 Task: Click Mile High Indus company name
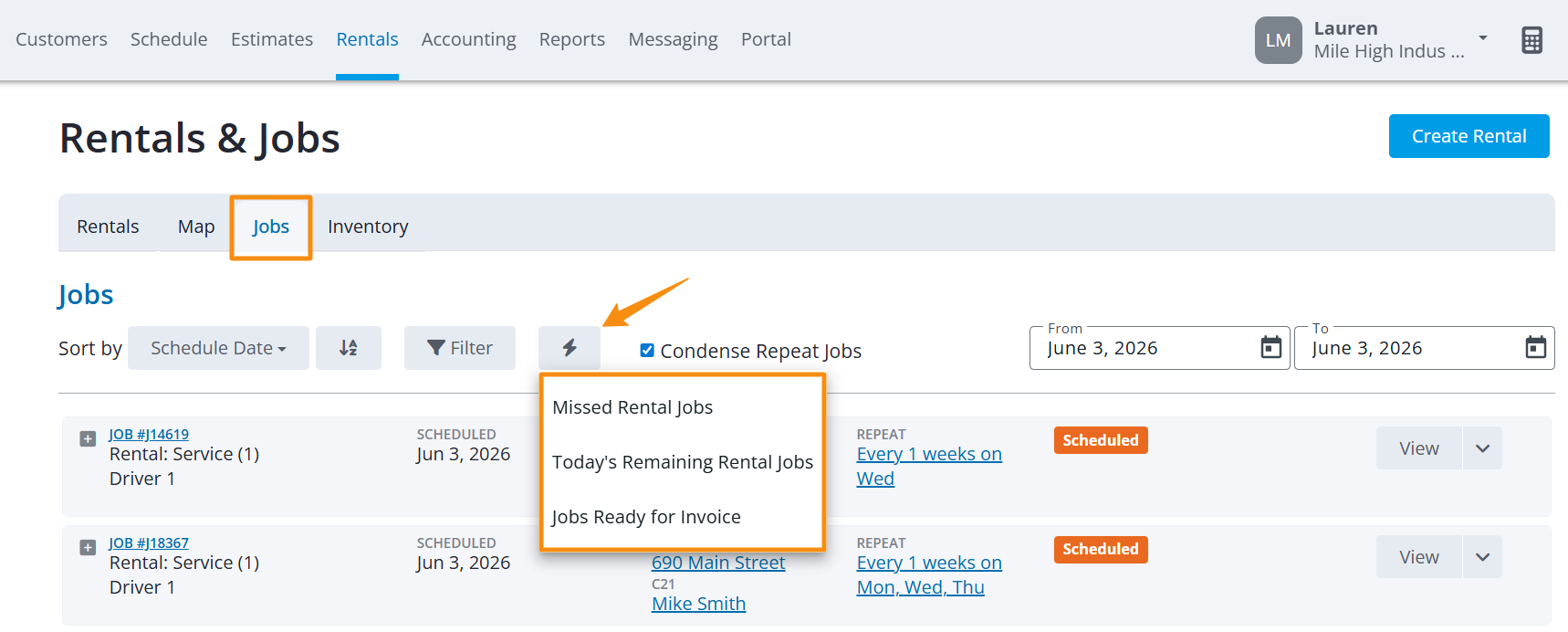(1388, 52)
